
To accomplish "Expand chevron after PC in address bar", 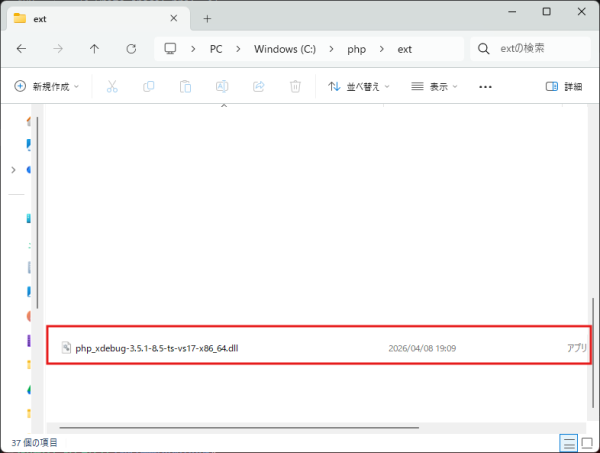I will click(238, 49).
